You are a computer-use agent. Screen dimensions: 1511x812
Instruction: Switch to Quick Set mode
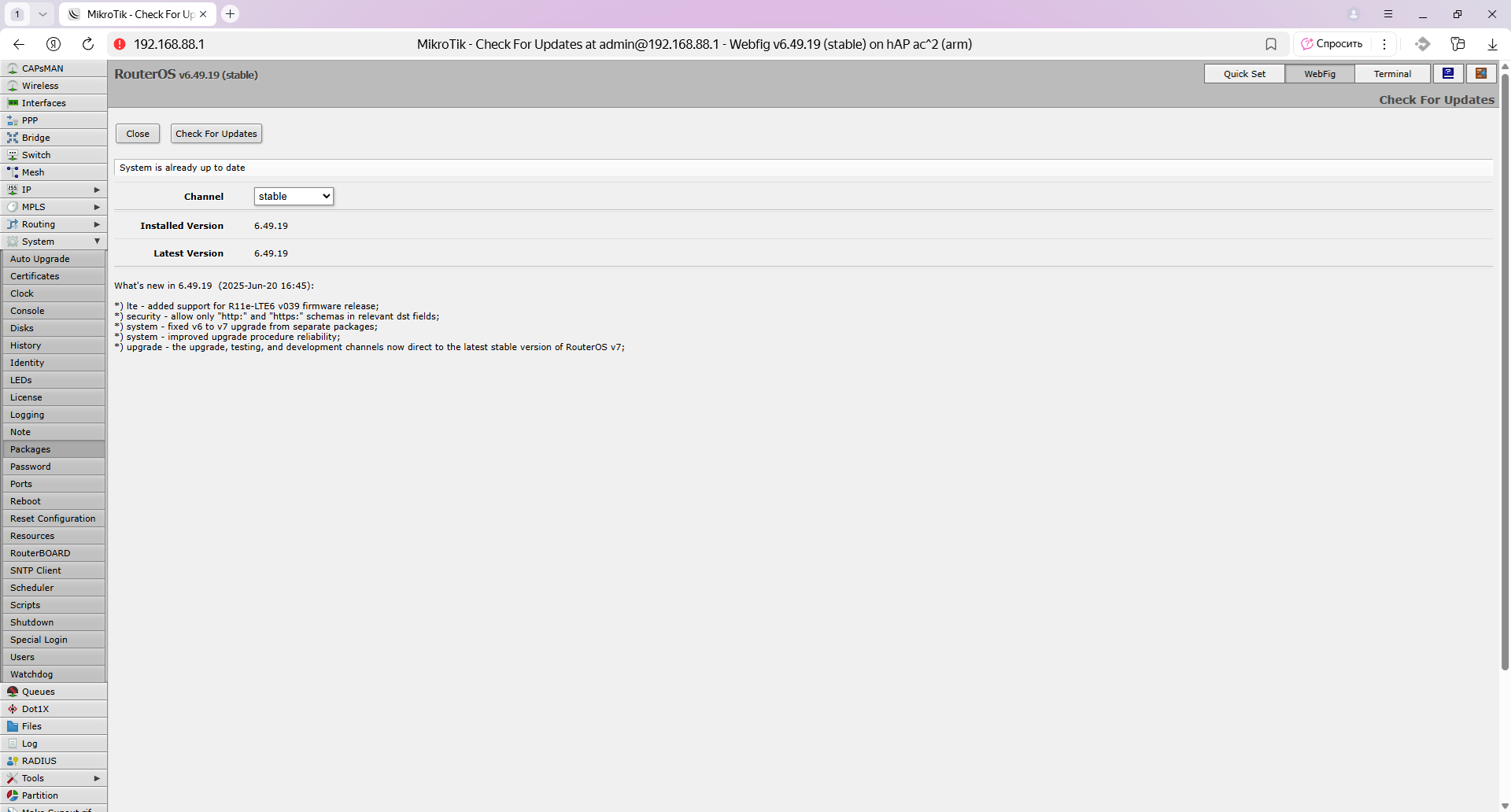(x=1244, y=73)
